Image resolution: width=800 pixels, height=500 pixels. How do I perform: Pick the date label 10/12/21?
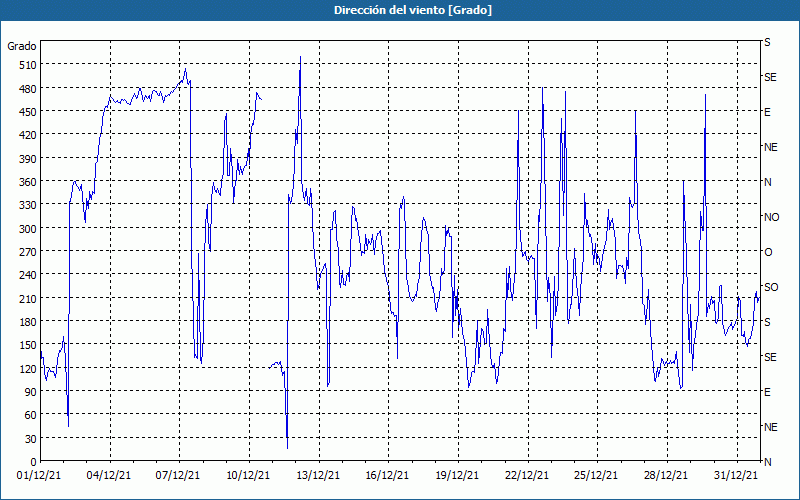coord(248,476)
